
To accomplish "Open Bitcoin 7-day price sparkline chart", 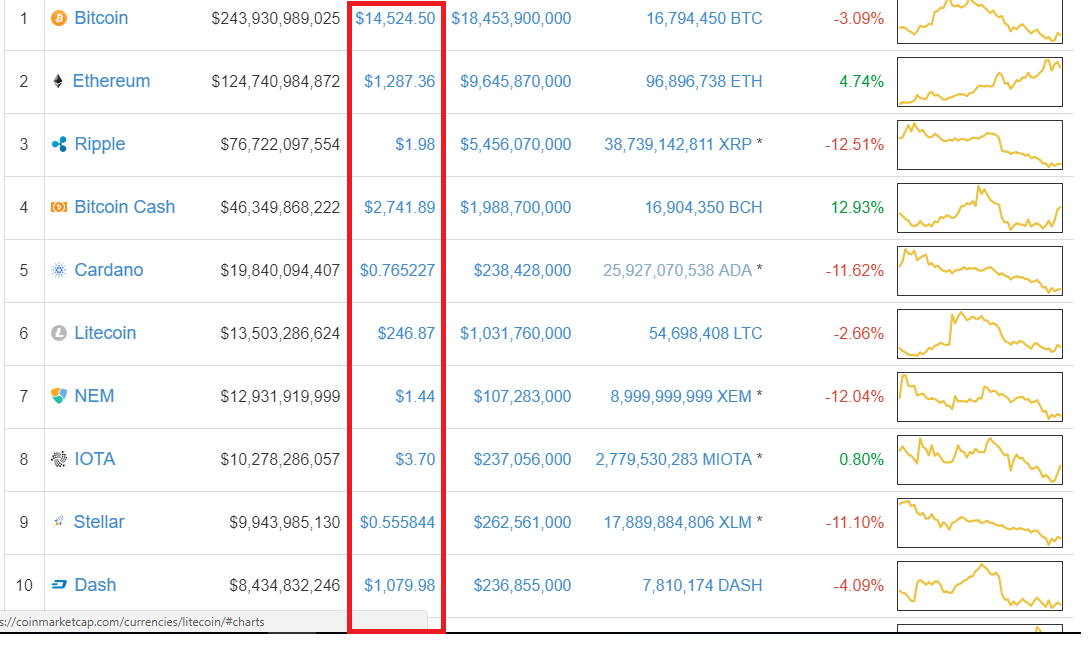I will 980,21.
